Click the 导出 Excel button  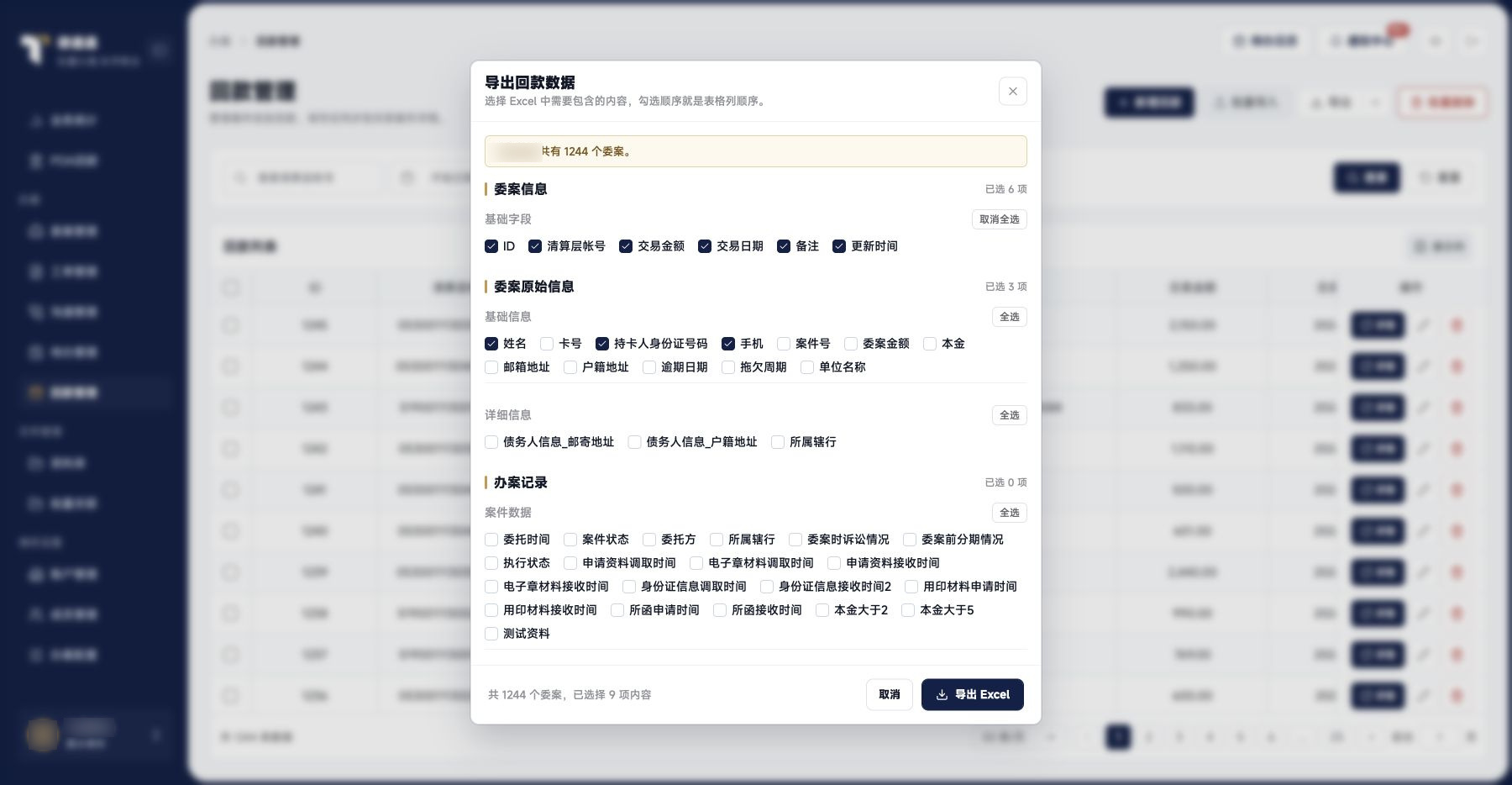(972, 694)
